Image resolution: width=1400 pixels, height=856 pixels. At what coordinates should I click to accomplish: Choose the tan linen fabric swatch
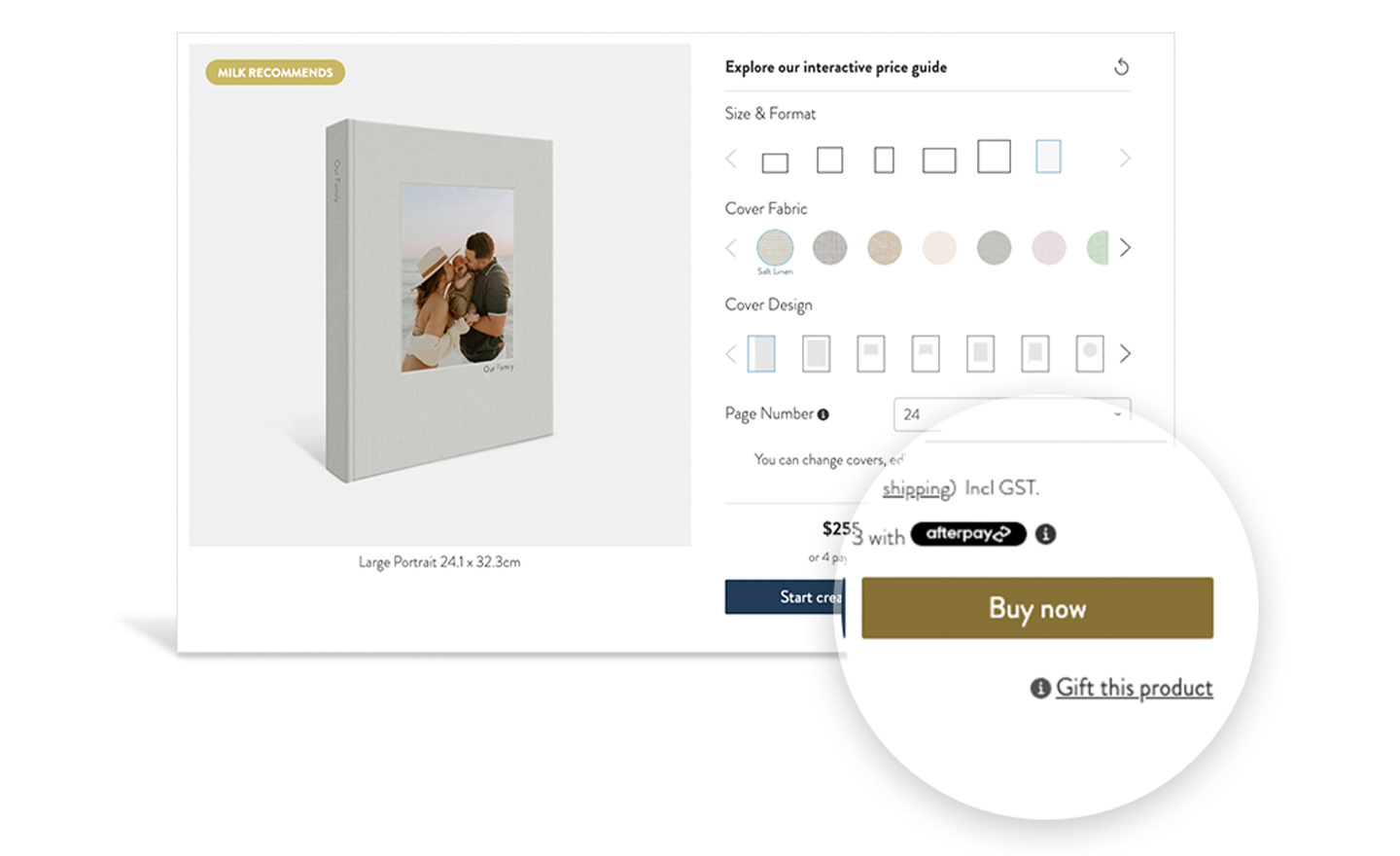884,248
